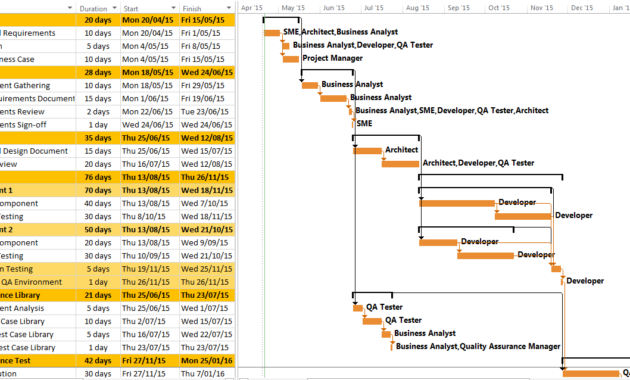Select the Finish column header
Viewport: 630px width, 380px height.
(x=192, y=8)
